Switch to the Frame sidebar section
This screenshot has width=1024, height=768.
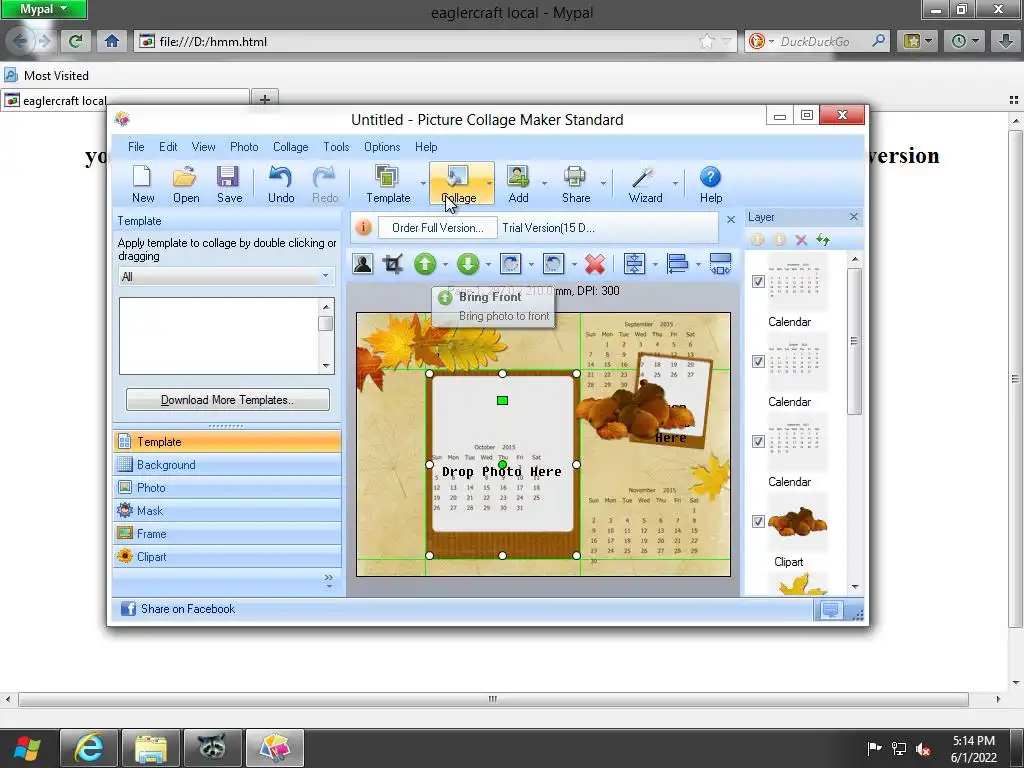[227, 534]
